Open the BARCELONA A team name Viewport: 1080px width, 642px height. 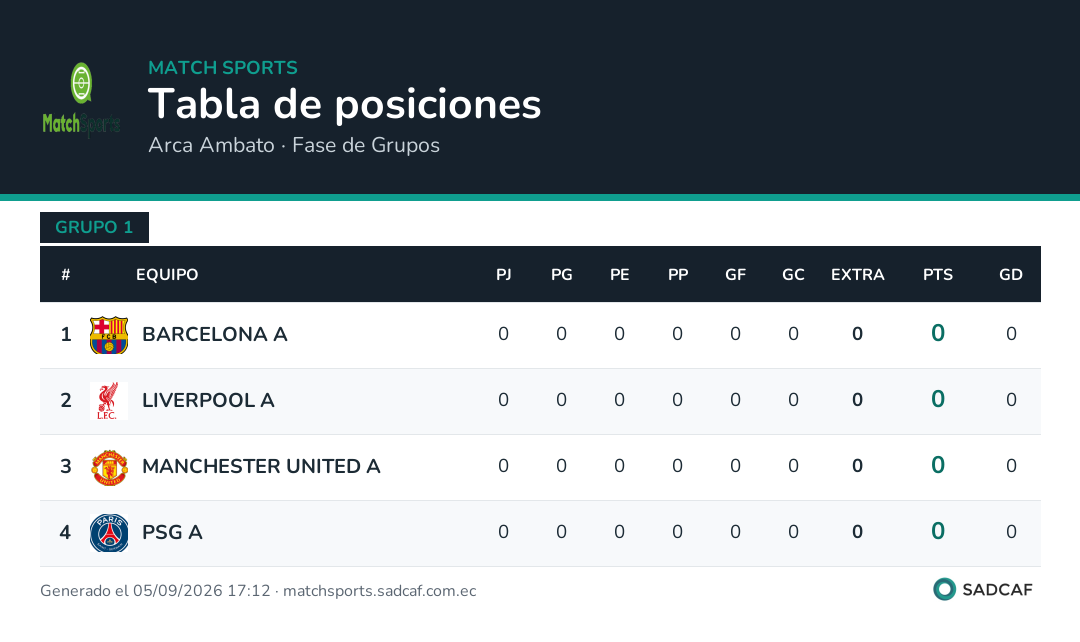coord(214,334)
